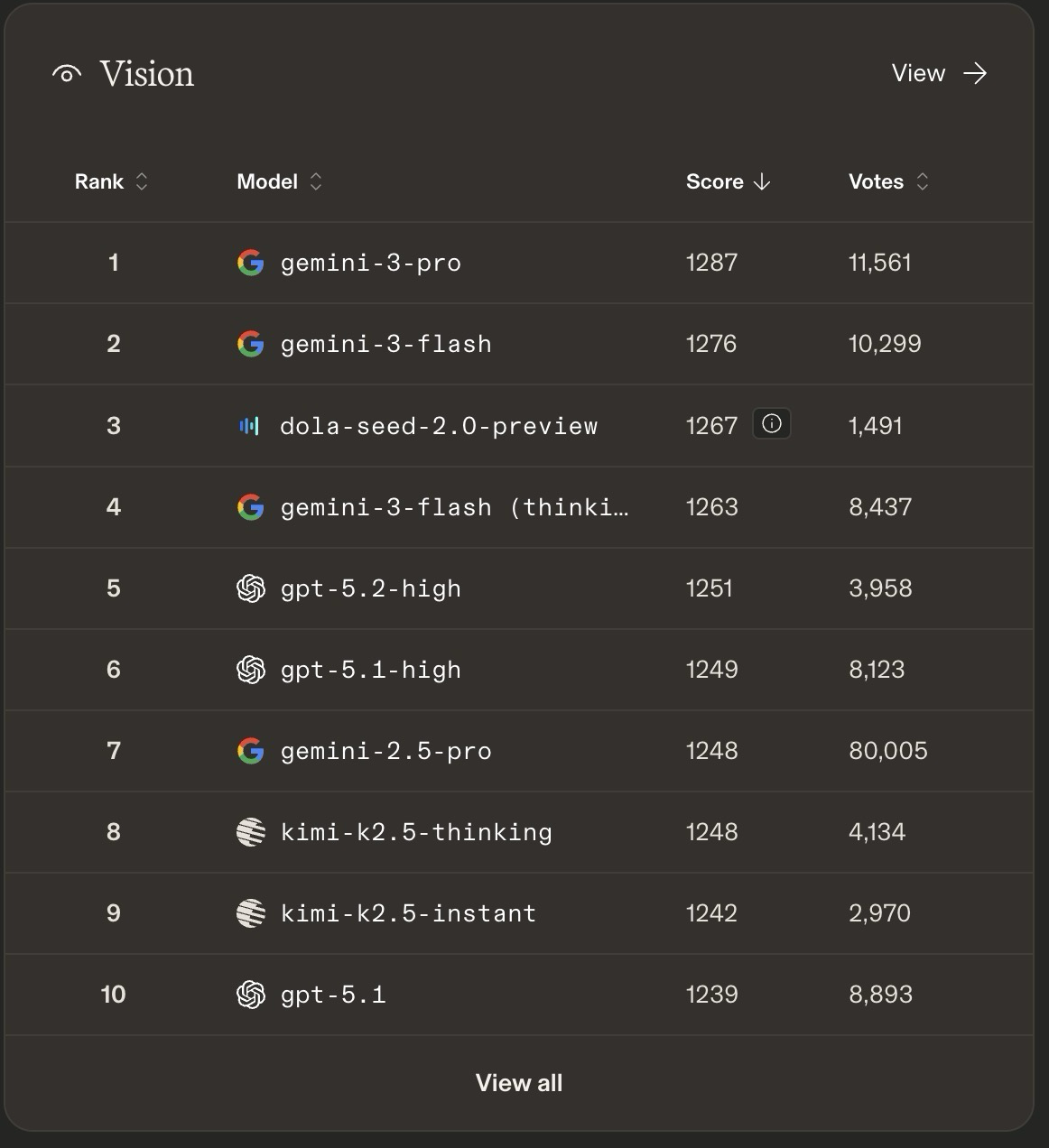Click the truncated gemini-3-flash (thinki… name
The height and width of the screenshot is (1148, 1049).
tap(454, 507)
